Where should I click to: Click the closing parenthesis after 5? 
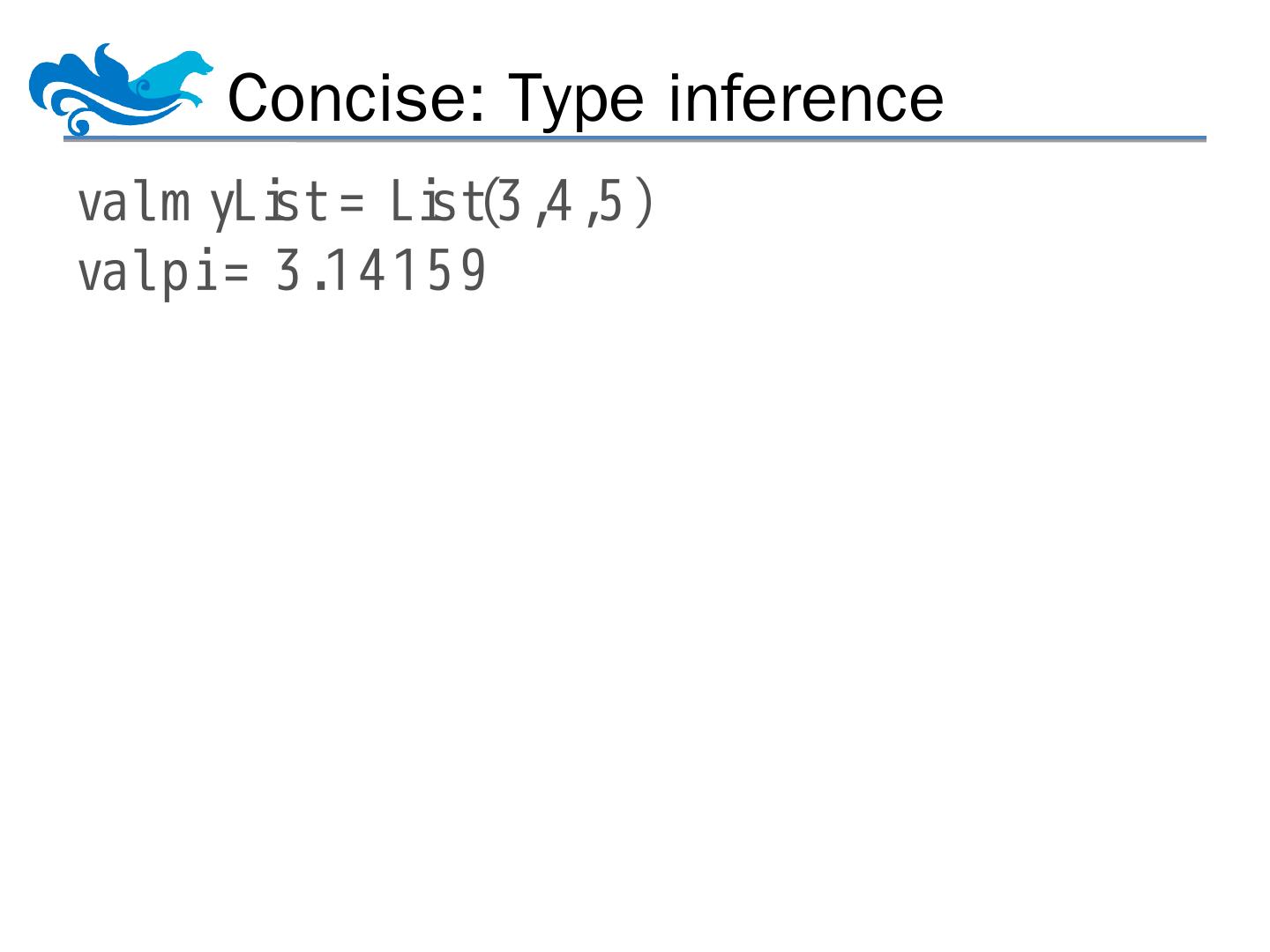tap(645, 202)
